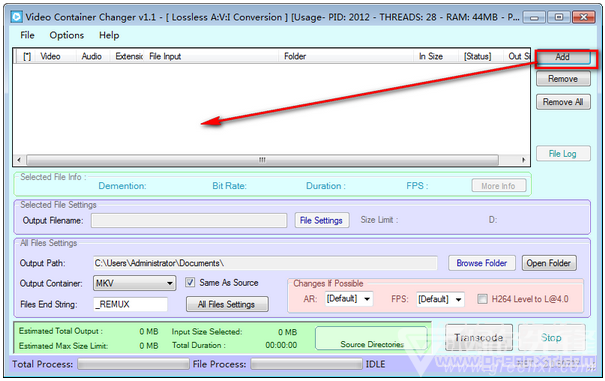Click the Stop button
605x381 pixels.
click(x=551, y=338)
